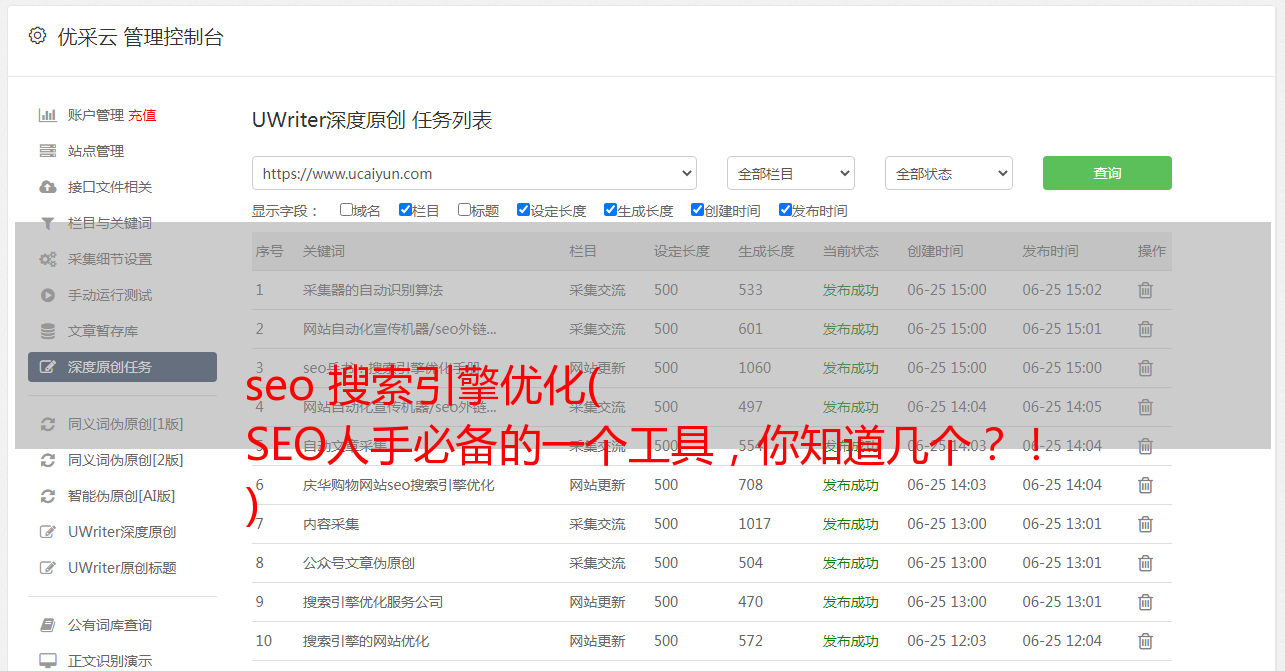
Task: Click the 关键词 column header
Action: click(x=324, y=251)
